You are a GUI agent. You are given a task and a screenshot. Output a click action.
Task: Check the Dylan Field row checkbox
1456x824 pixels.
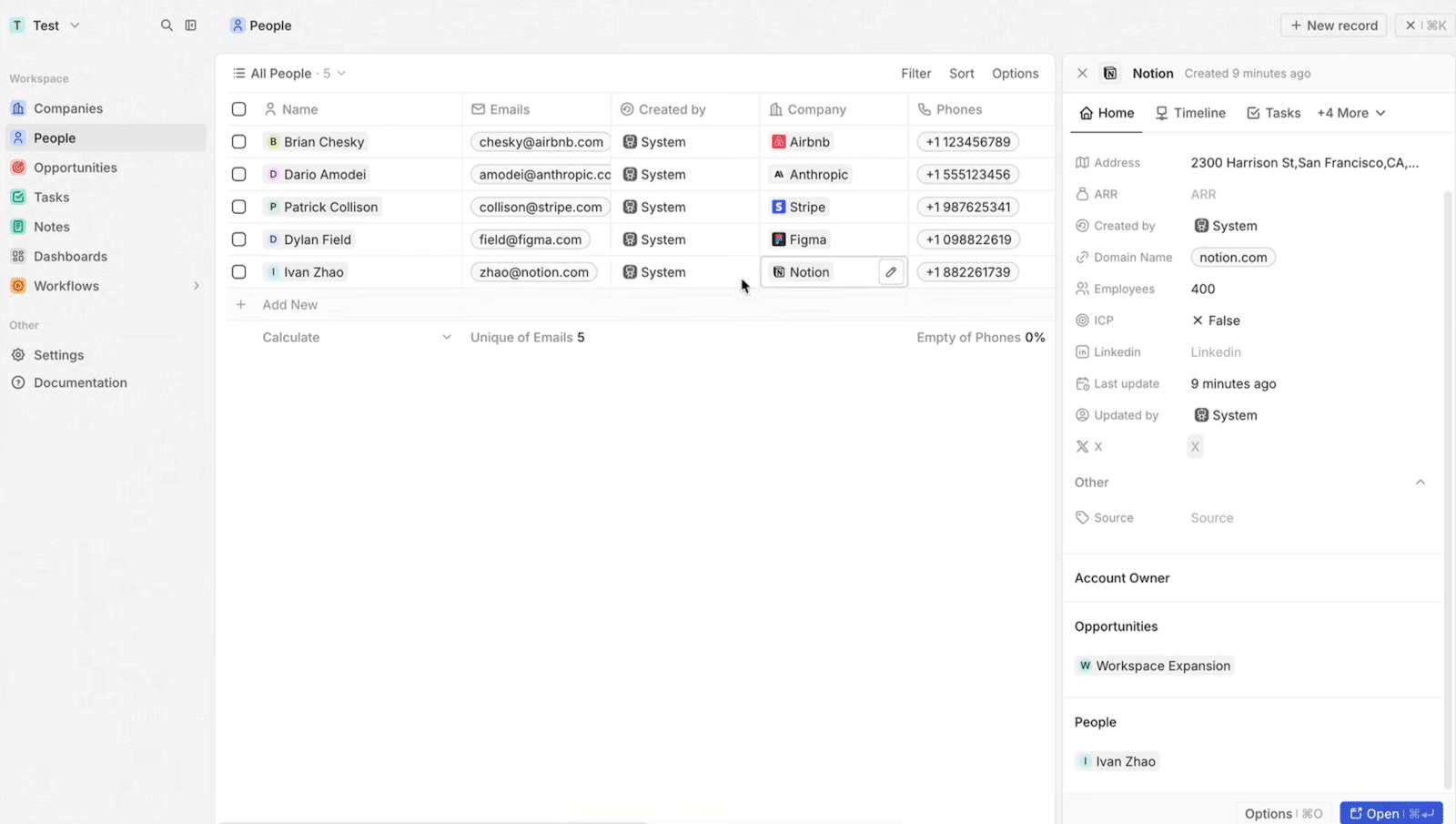[x=238, y=239]
